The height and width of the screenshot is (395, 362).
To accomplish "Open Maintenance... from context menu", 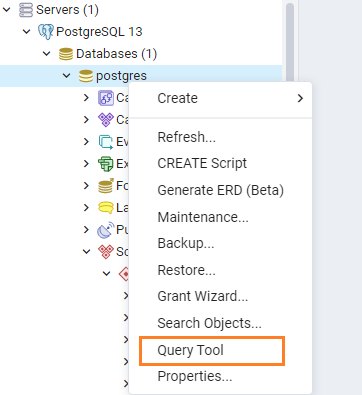I will (x=220, y=217).
